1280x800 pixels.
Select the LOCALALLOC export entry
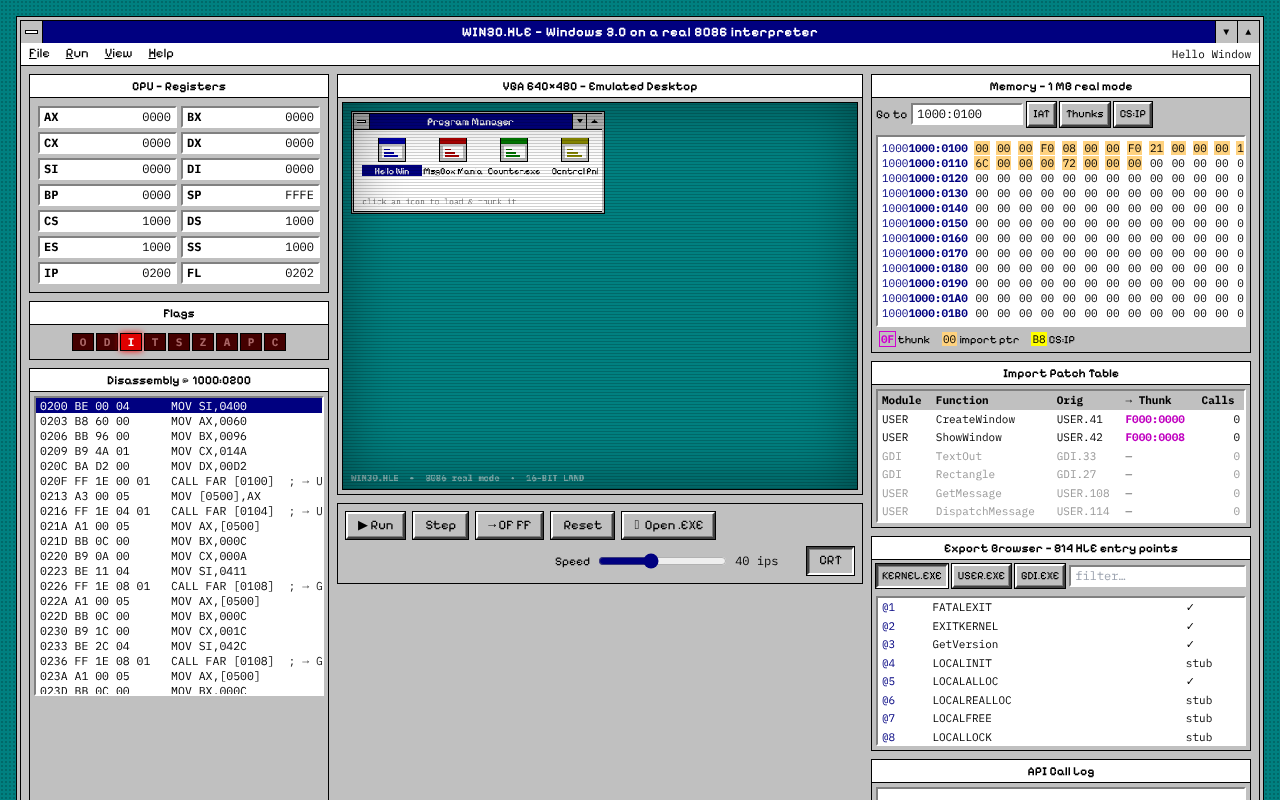(1061, 681)
